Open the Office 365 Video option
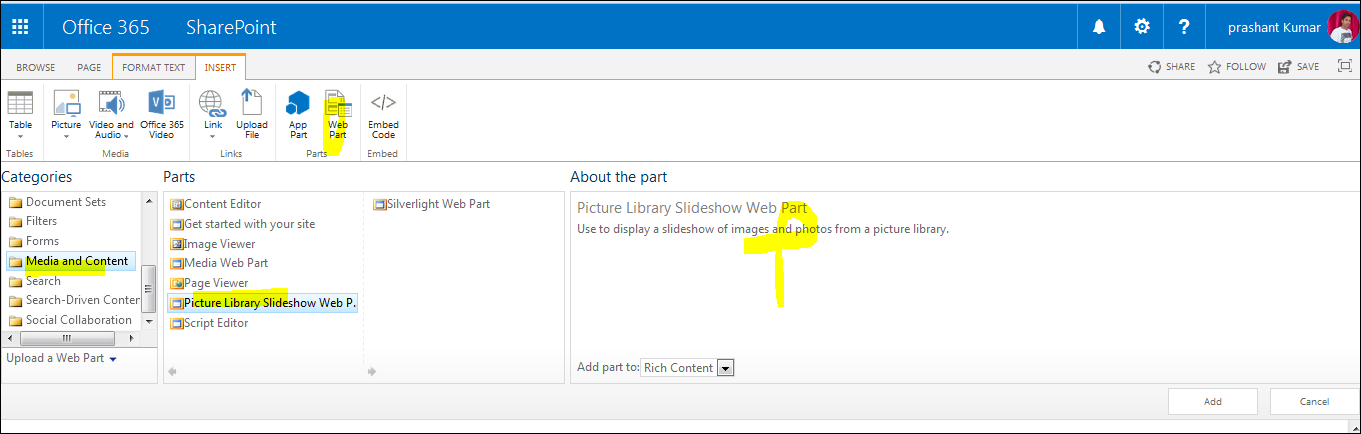 pos(162,115)
